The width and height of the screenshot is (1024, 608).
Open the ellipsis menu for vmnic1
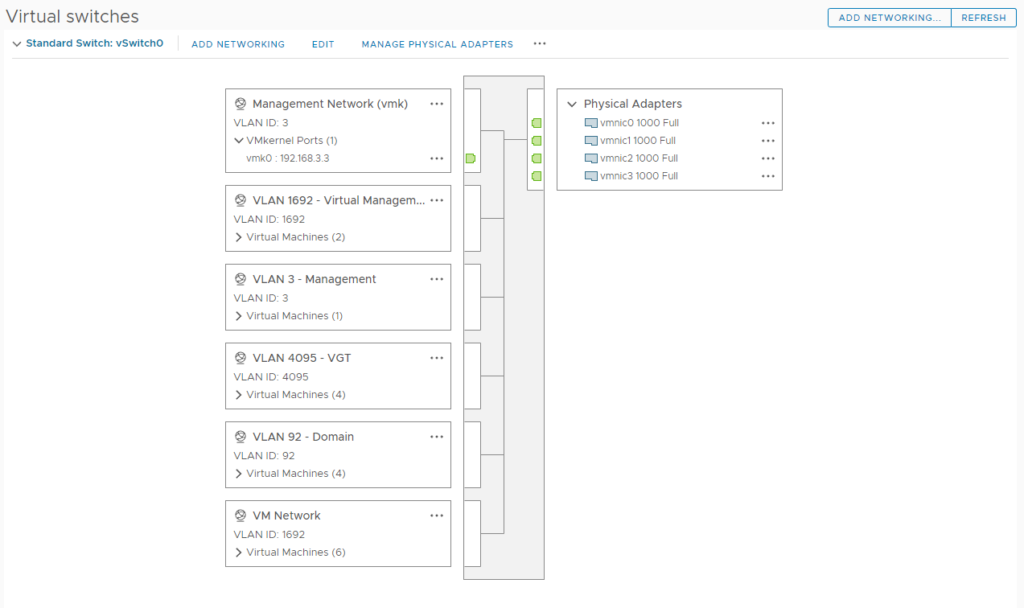[767, 141]
